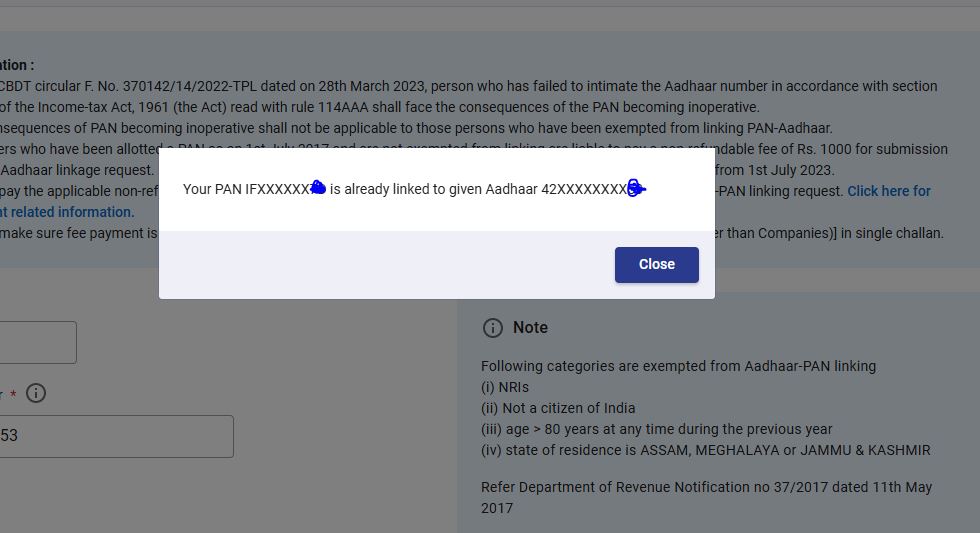Click the 'Following categories are exempted' sentence
This screenshot has height=533, width=980.
678,366
